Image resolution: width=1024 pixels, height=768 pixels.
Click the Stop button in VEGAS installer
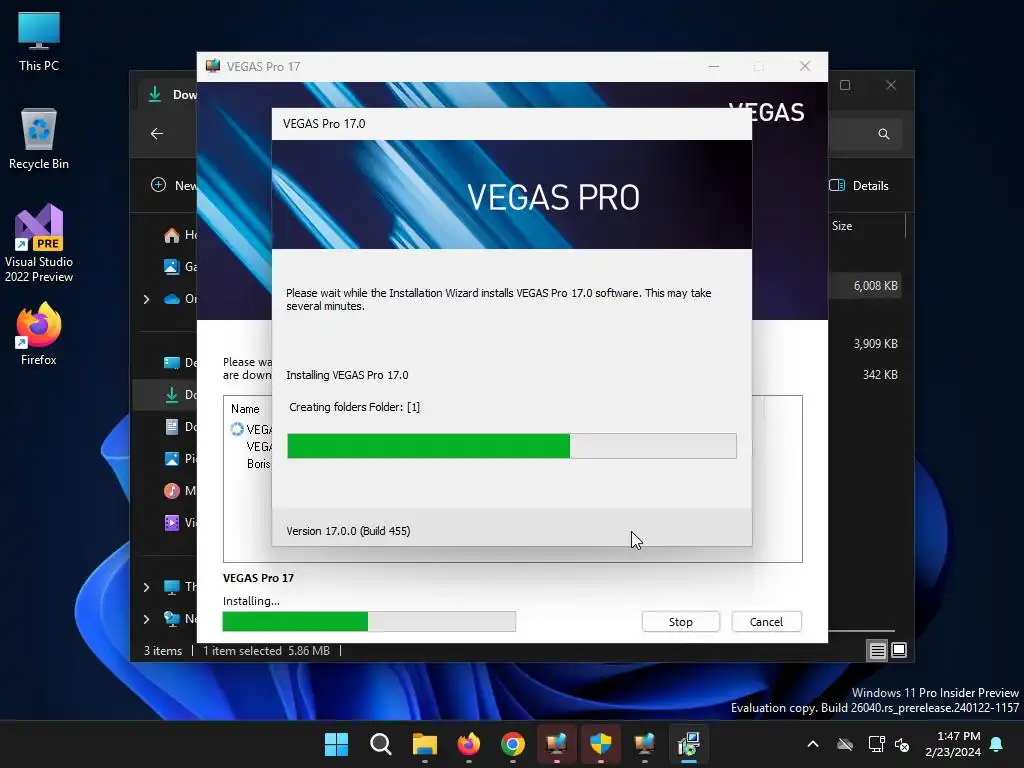coord(680,622)
